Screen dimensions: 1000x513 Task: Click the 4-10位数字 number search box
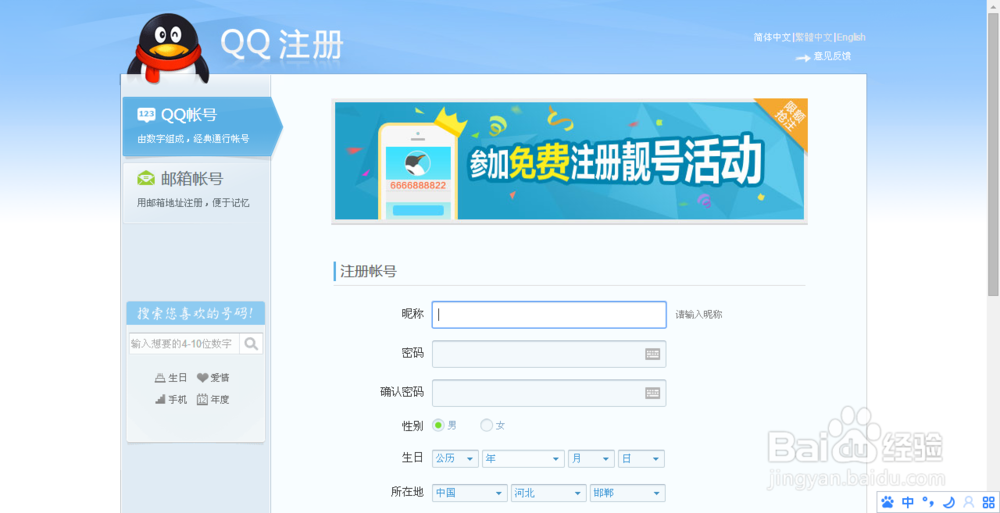click(x=184, y=344)
